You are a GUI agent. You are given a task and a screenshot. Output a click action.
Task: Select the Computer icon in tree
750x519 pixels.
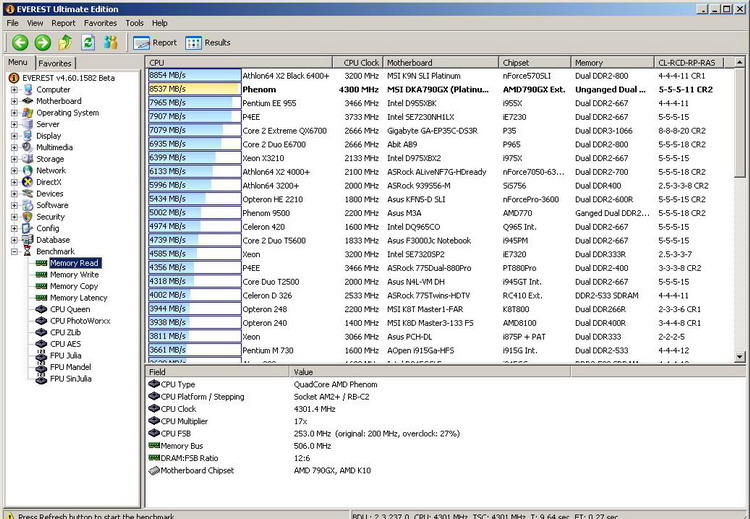[28, 89]
